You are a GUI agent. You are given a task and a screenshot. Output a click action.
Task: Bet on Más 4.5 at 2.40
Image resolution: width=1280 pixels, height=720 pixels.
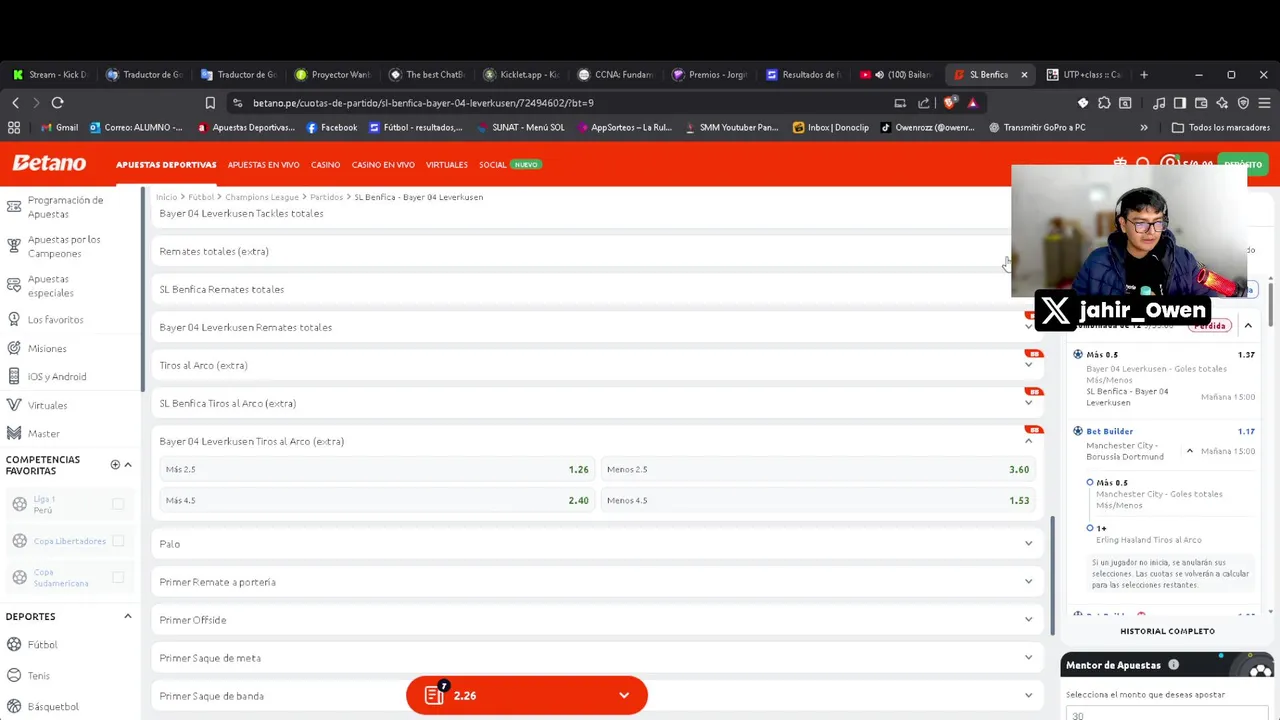377,500
